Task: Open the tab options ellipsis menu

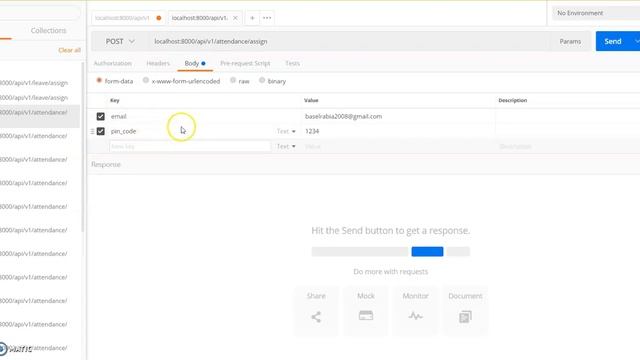Action: pos(267,18)
